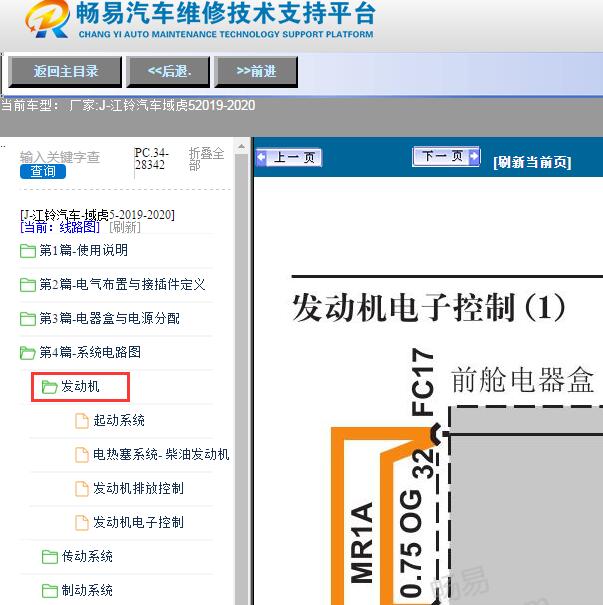Collapse 第4篇-系统电路图 tree item
603x605 pixels.
click(x=90, y=352)
